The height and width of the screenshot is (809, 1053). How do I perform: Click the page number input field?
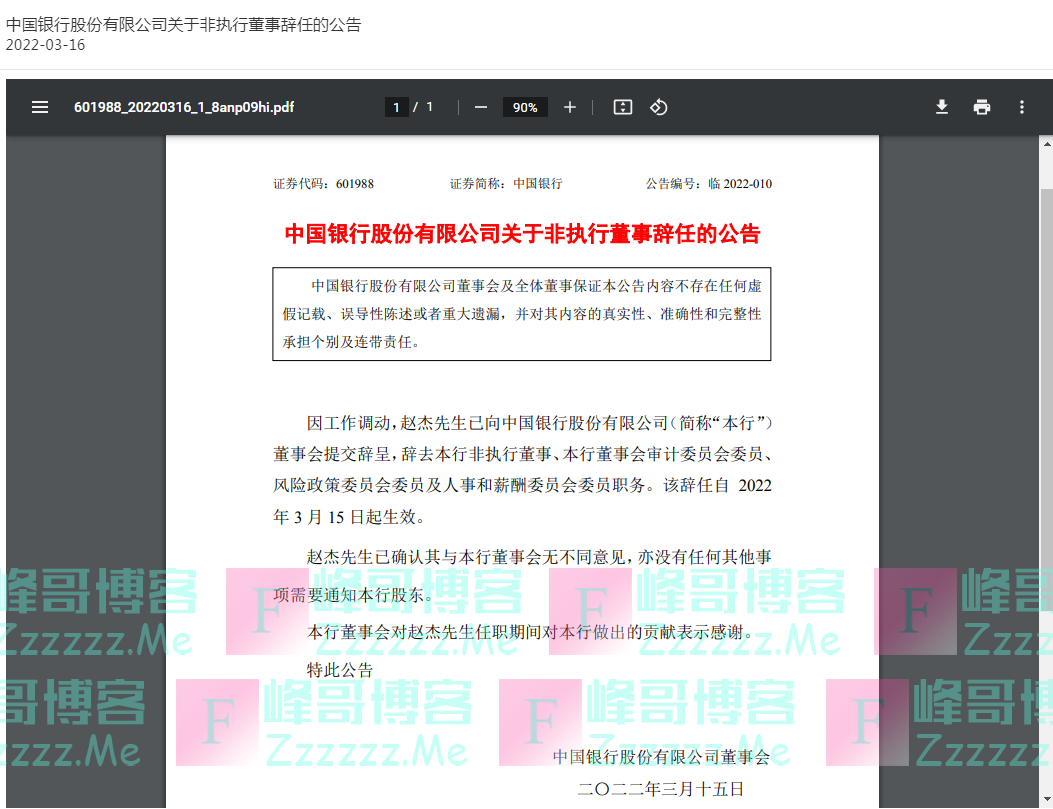(396, 106)
